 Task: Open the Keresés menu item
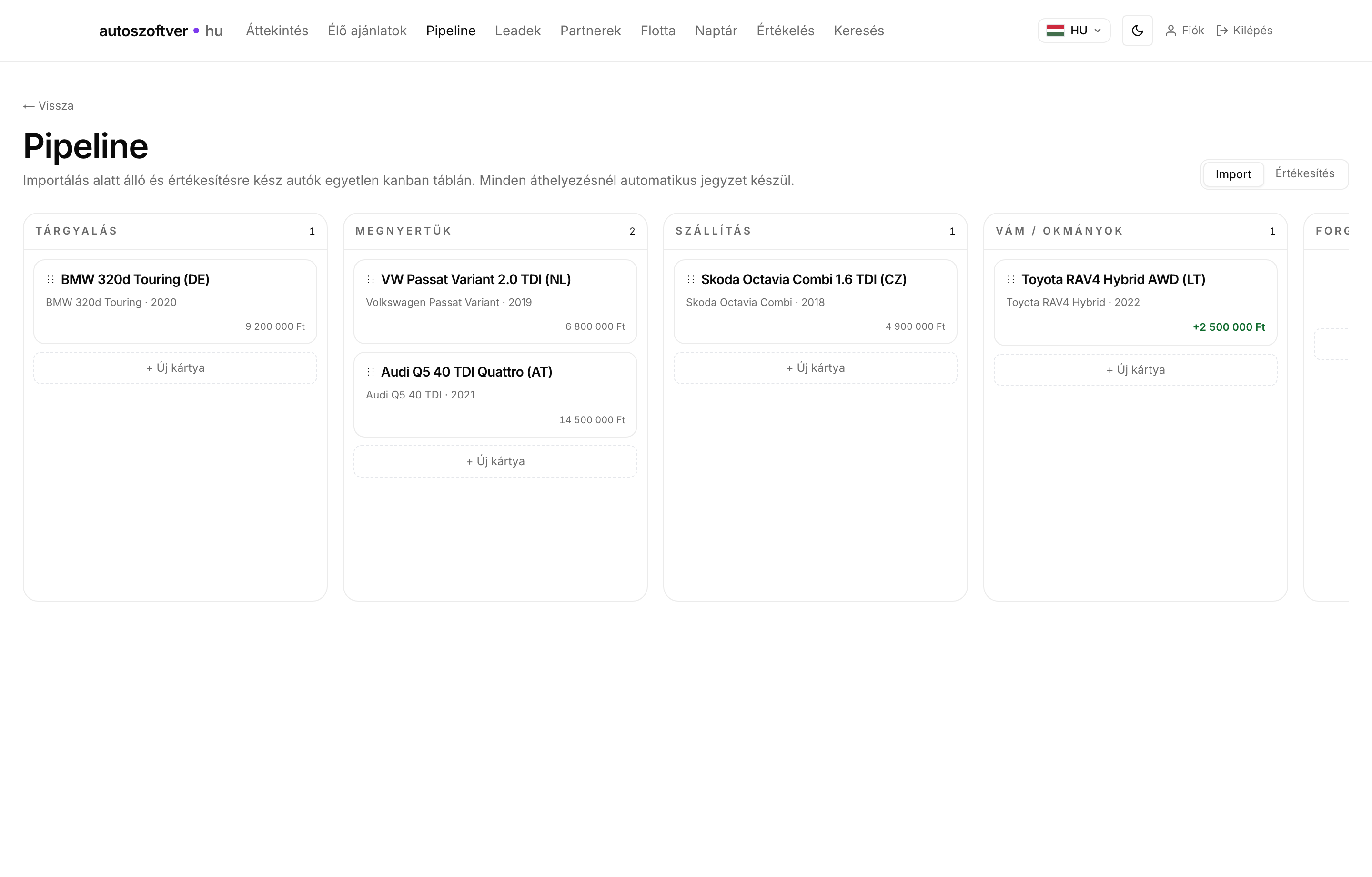(858, 31)
